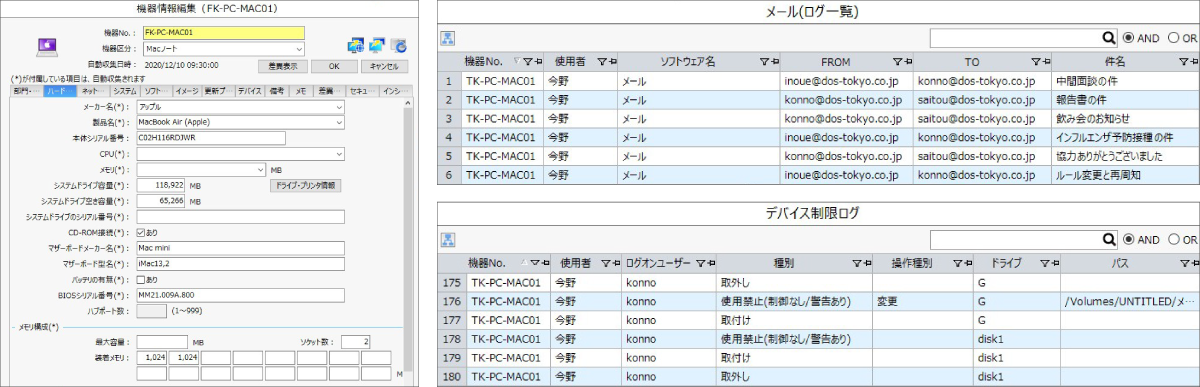Open the 製品名 dropdown showing MacBook Air
The width and height of the screenshot is (1200, 387).
pyautogui.click(x=241, y=122)
